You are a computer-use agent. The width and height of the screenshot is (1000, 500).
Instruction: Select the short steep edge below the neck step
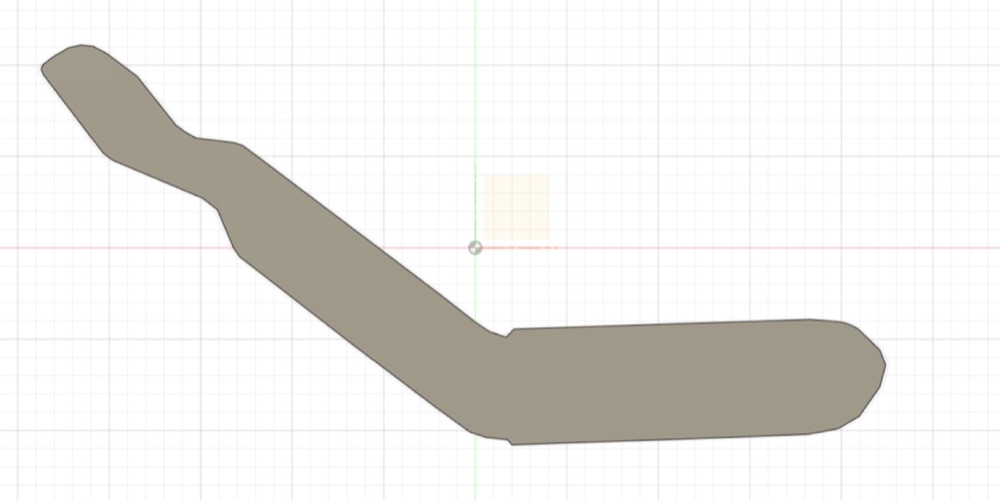[x=225, y=228]
